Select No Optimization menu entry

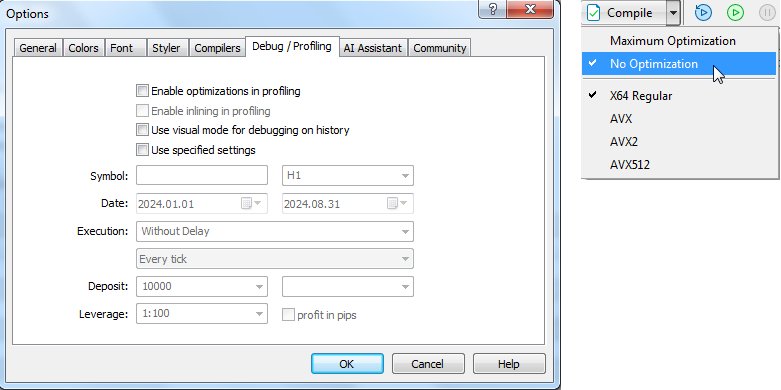click(x=679, y=64)
